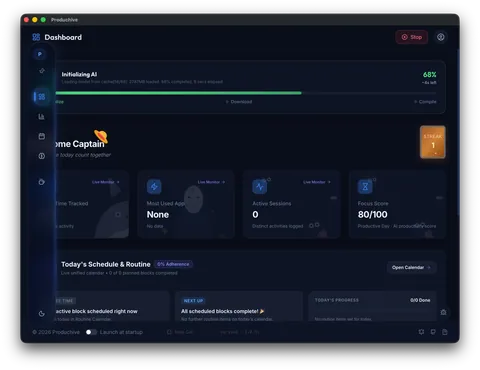The height and width of the screenshot is (370, 480).
Task: Click the floating icon at right of progress card
Action: point(443,312)
